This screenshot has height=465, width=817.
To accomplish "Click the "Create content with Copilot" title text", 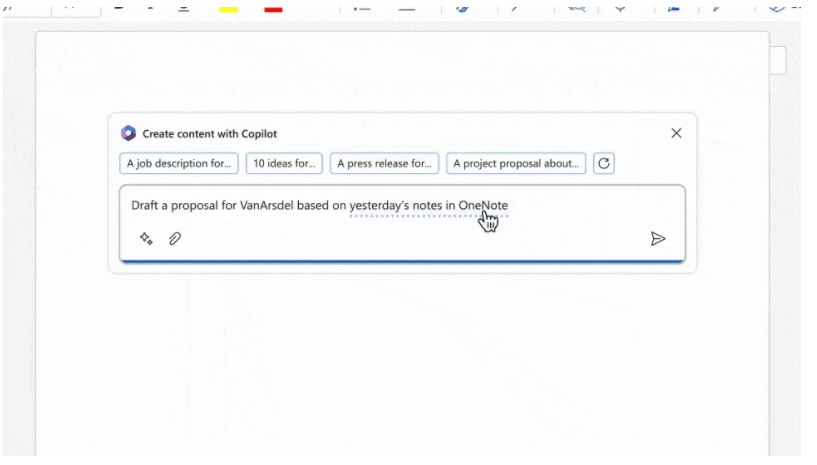I will click(210, 133).
